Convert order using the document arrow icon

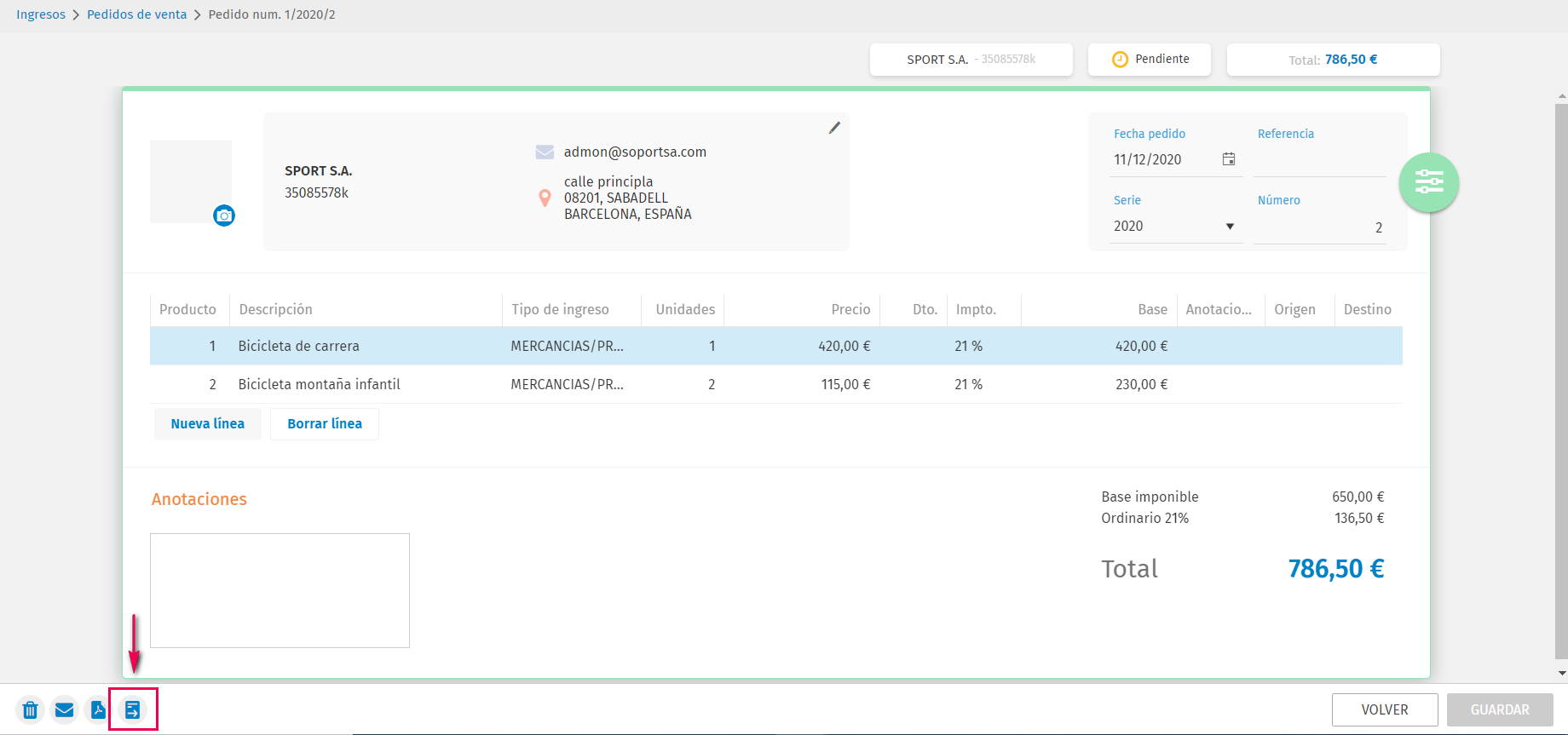[132, 709]
